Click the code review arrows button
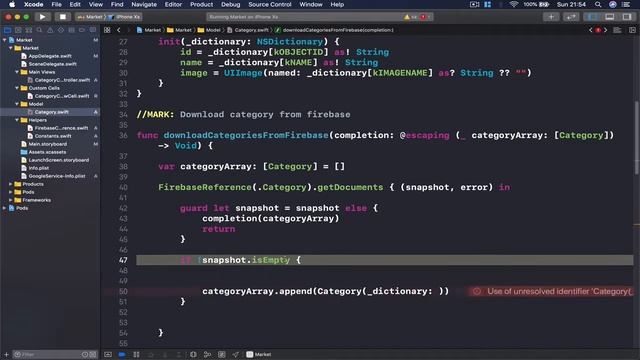 [571, 17]
